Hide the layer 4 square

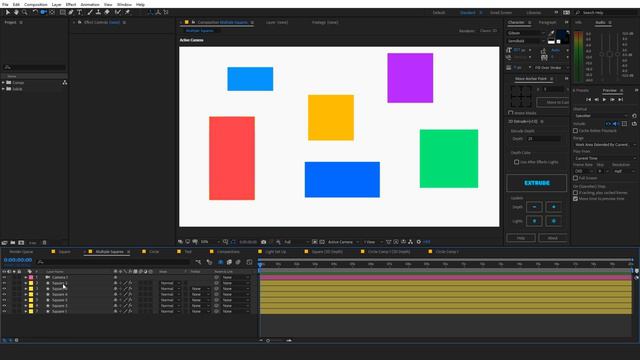[x=4, y=294]
